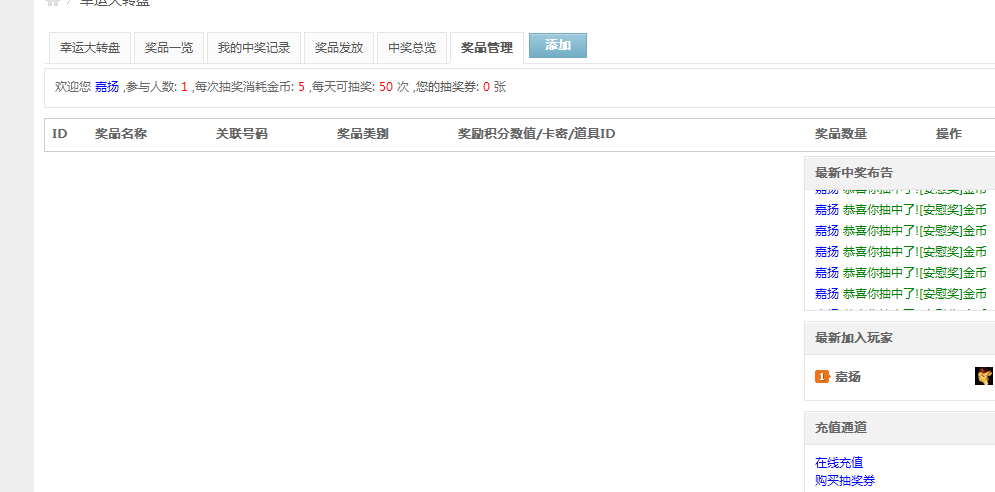Click the 奖品数量 column header
Viewport: 995px width, 492px height.
click(841, 134)
